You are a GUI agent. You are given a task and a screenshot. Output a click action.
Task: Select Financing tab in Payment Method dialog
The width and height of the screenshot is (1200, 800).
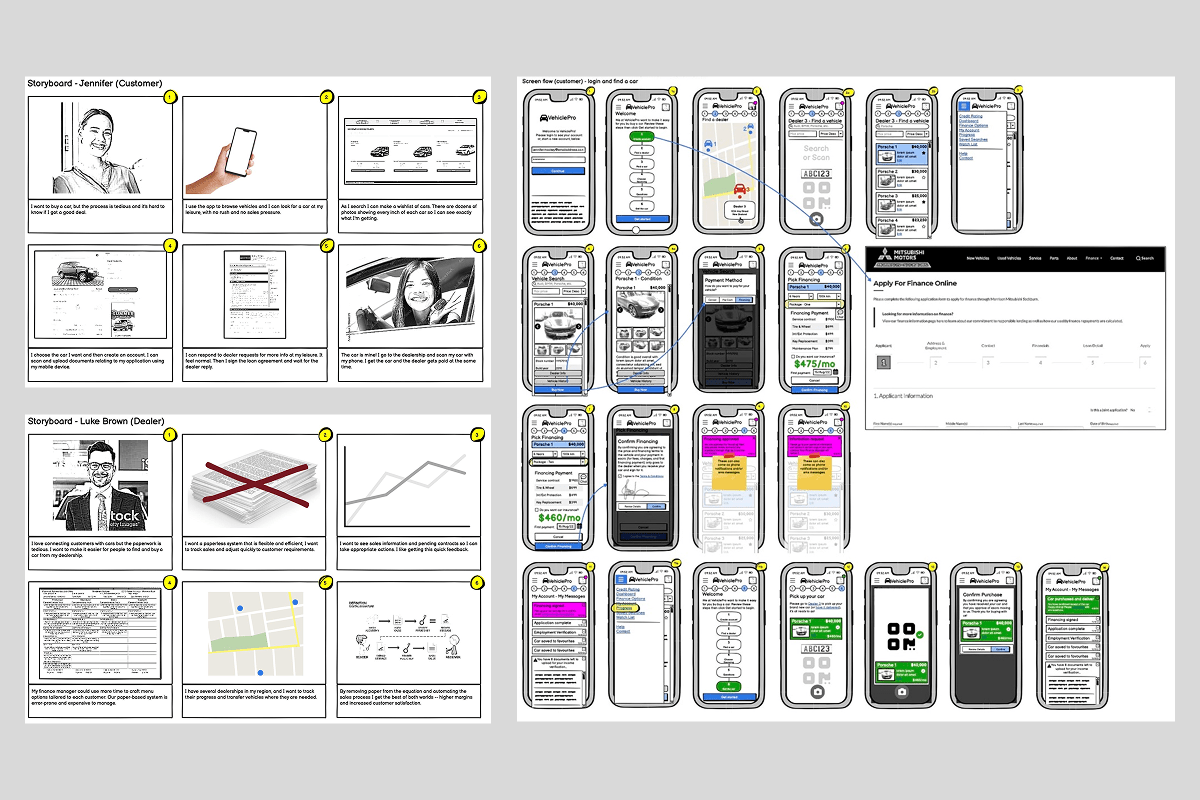pos(743,299)
